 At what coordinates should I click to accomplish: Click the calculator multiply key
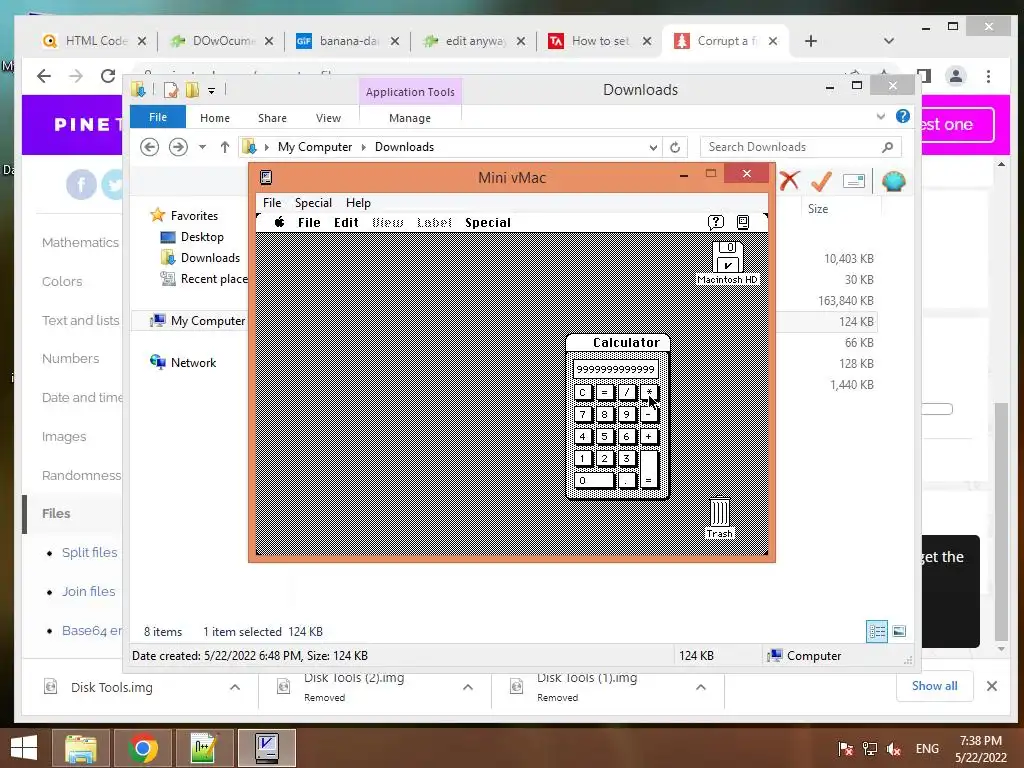[649, 392]
